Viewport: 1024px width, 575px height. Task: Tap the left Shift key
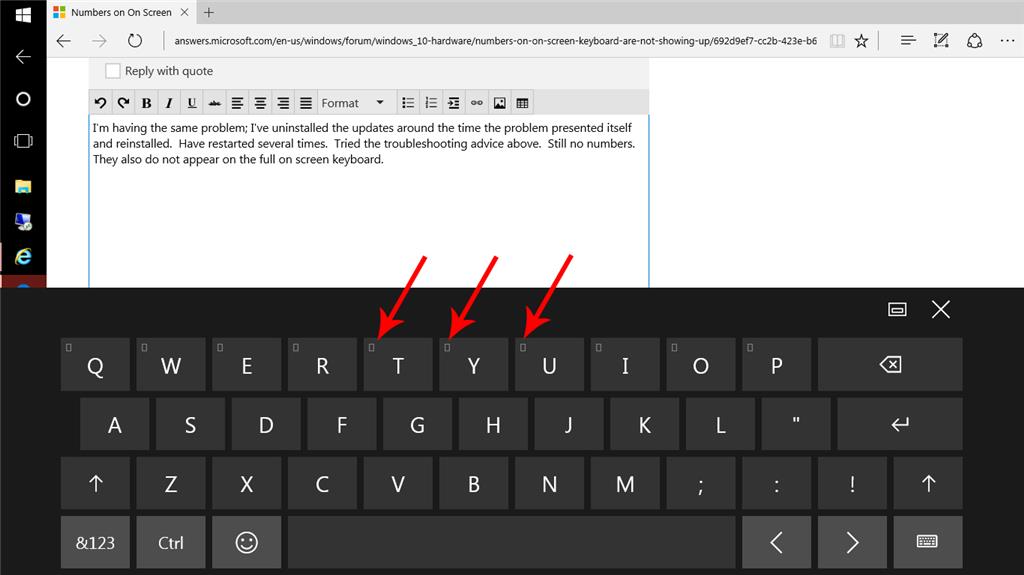click(x=95, y=483)
